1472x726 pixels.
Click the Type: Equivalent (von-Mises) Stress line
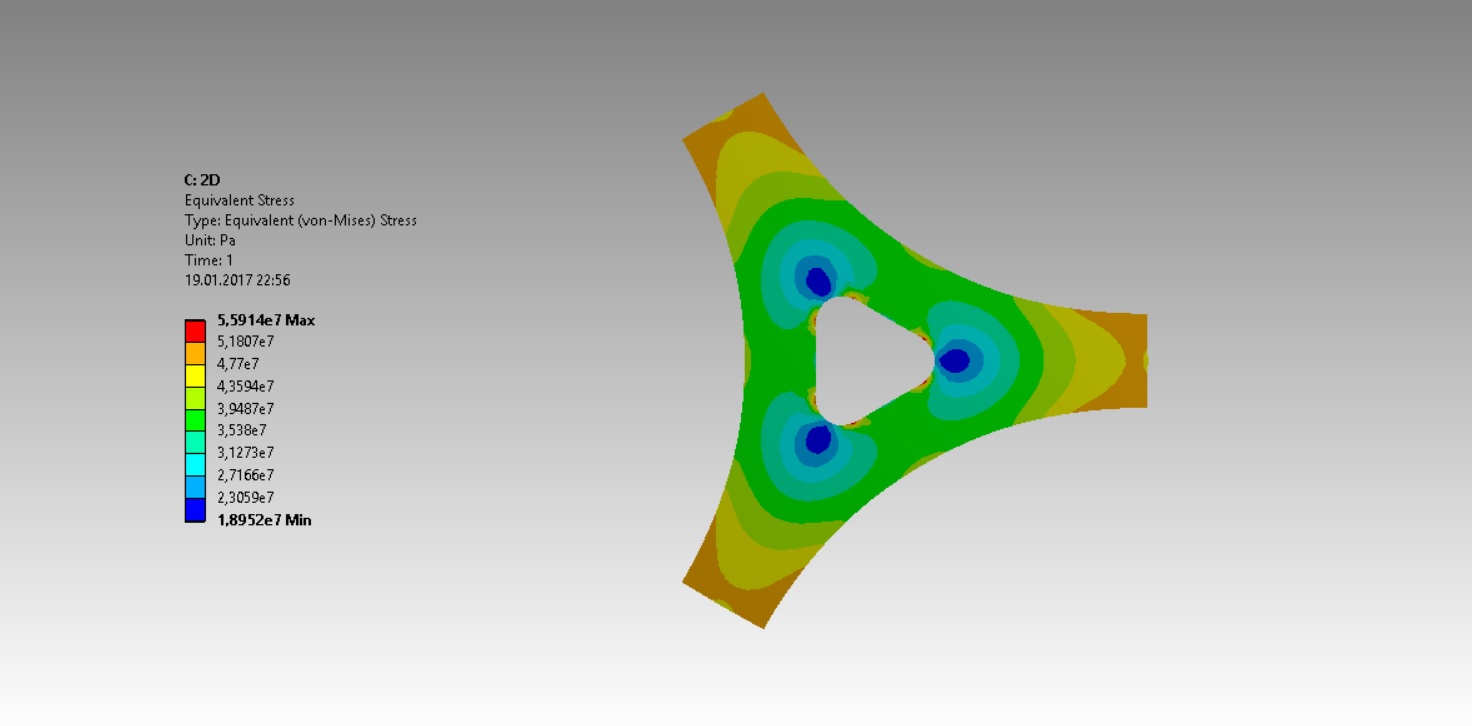point(300,220)
